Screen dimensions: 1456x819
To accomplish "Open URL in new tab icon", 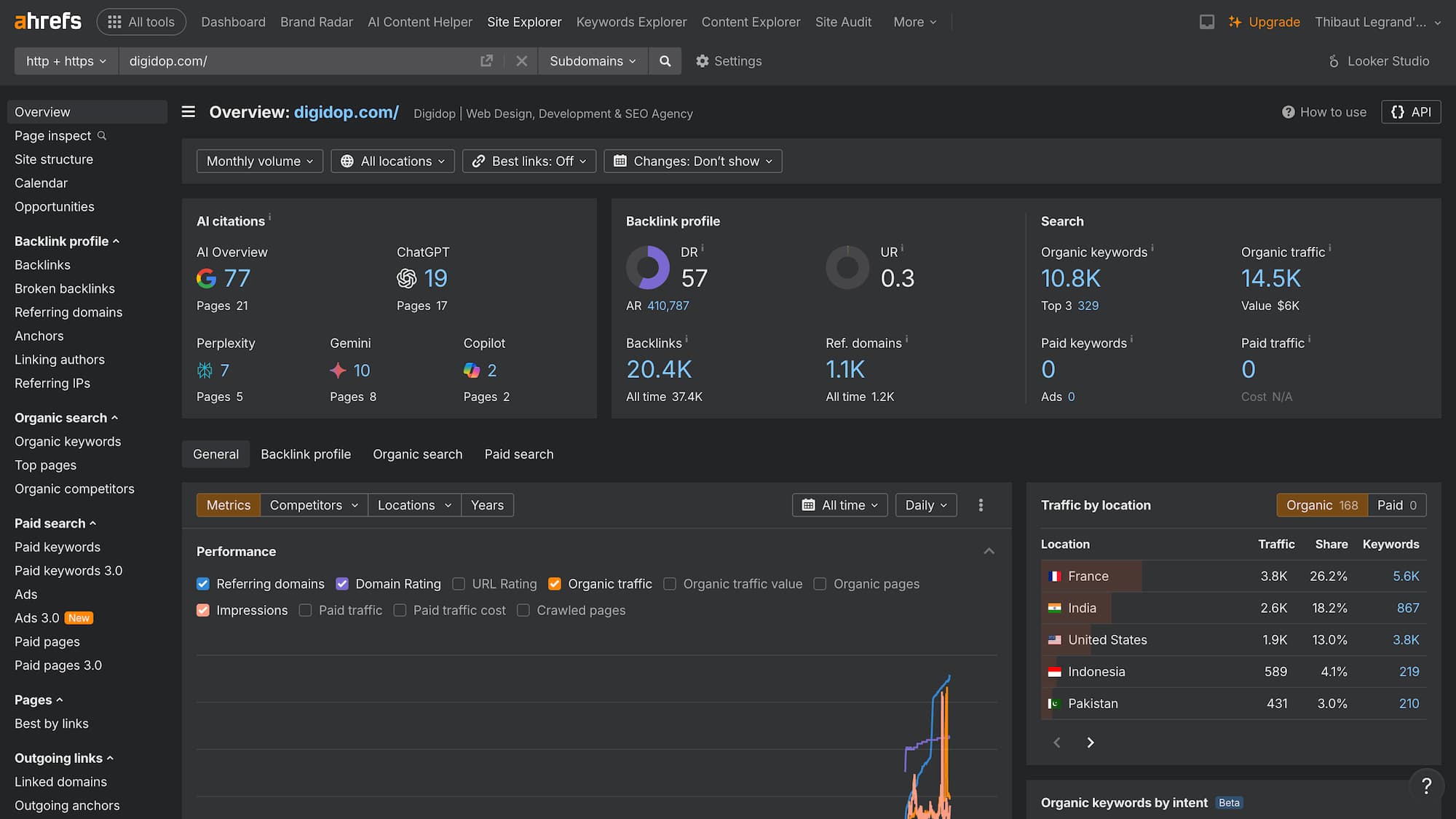I will 486,61.
